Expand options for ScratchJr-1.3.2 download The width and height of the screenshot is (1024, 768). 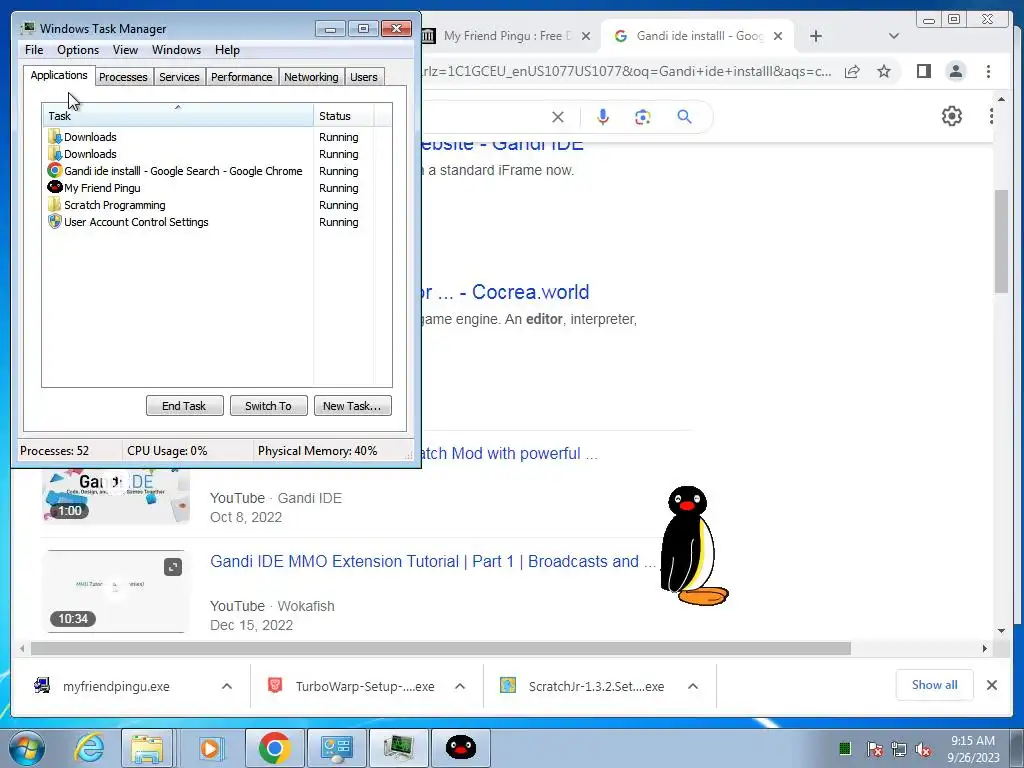tap(693, 686)
